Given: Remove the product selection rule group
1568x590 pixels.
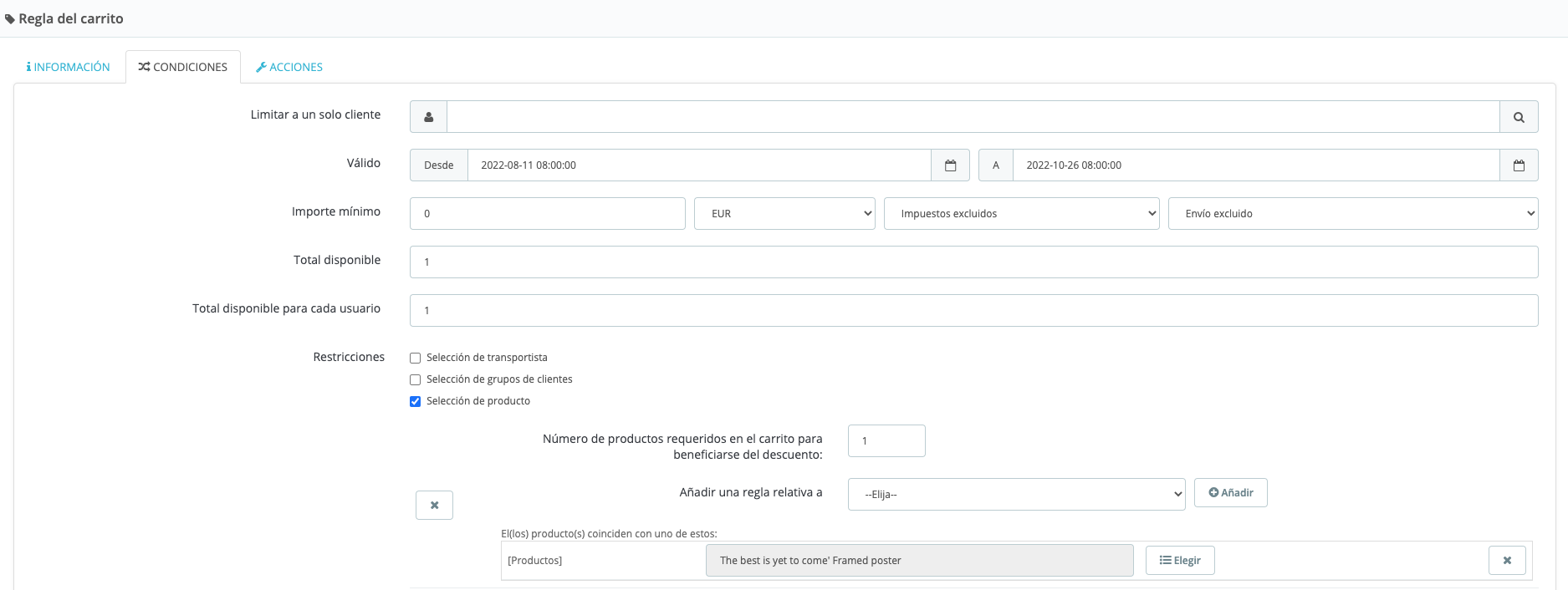Looking at the screenshot, I should tap(434, 505).
